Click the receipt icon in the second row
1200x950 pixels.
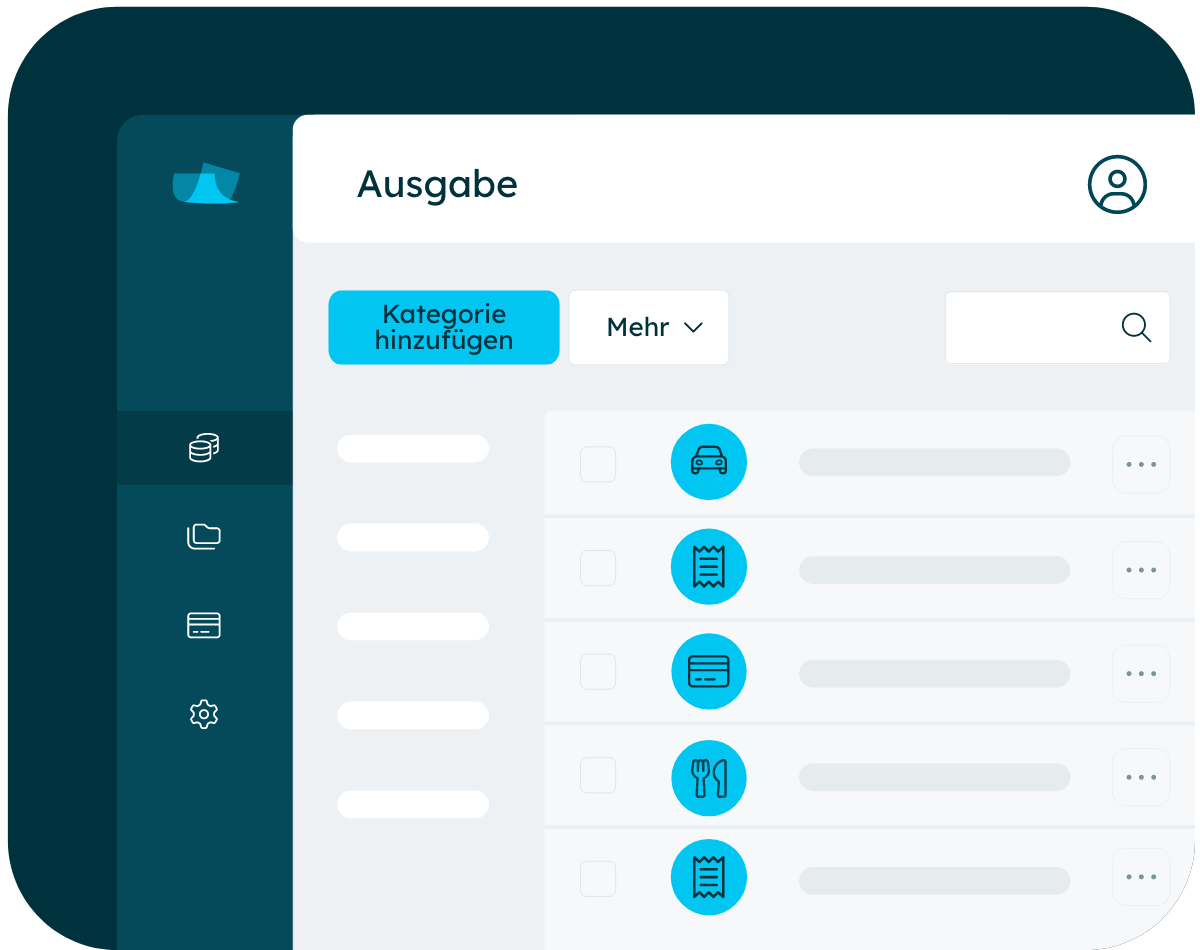[x=709, y=567]
